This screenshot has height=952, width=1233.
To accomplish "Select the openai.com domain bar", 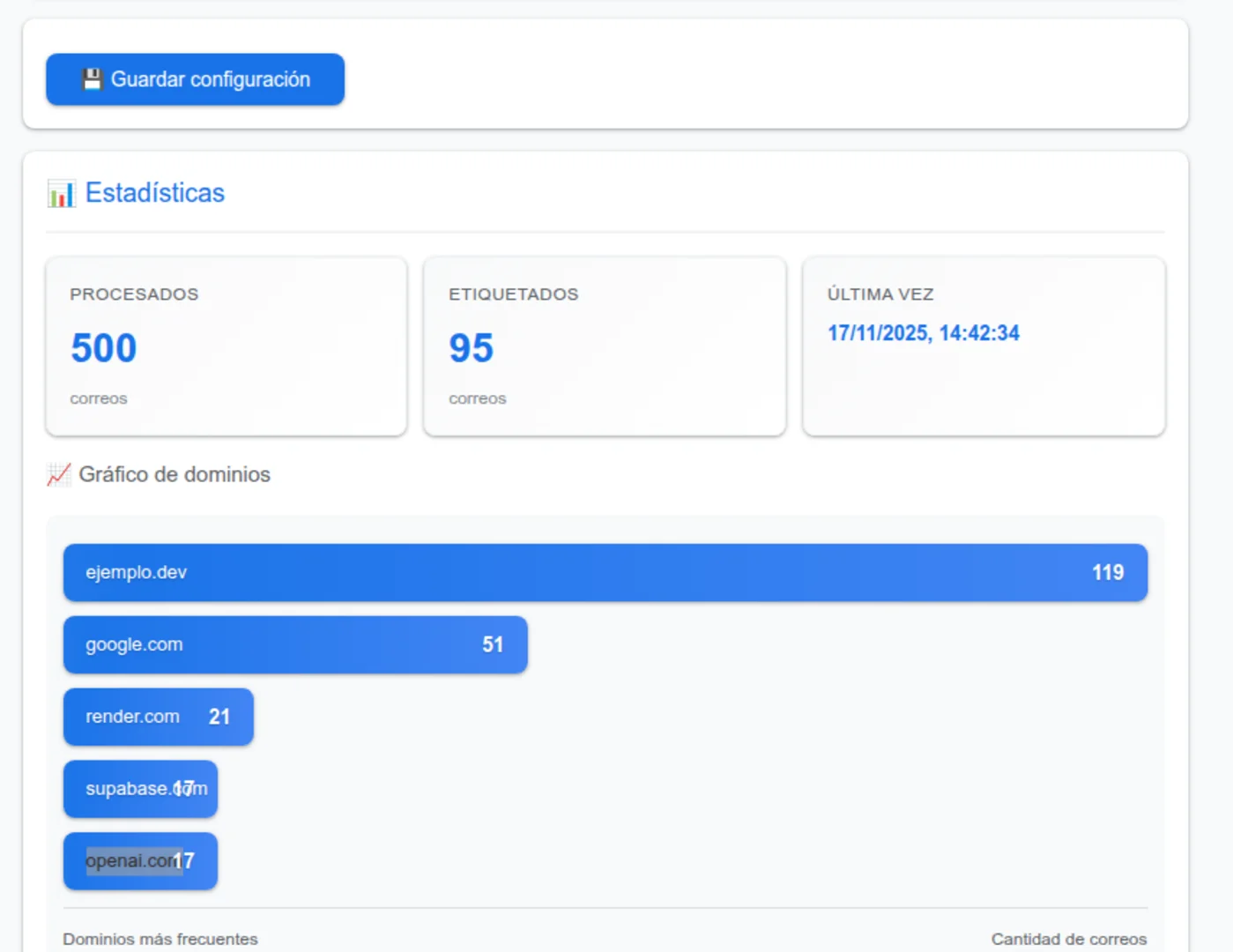I will point(140,861).
